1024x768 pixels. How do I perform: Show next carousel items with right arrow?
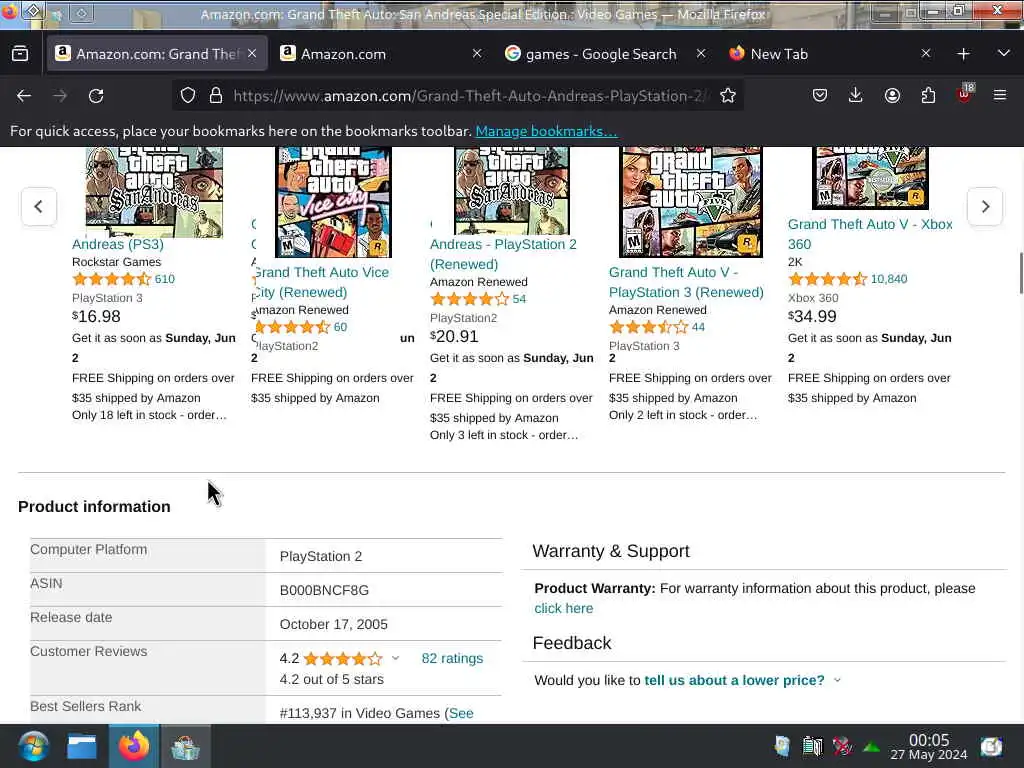pos(985,206)
